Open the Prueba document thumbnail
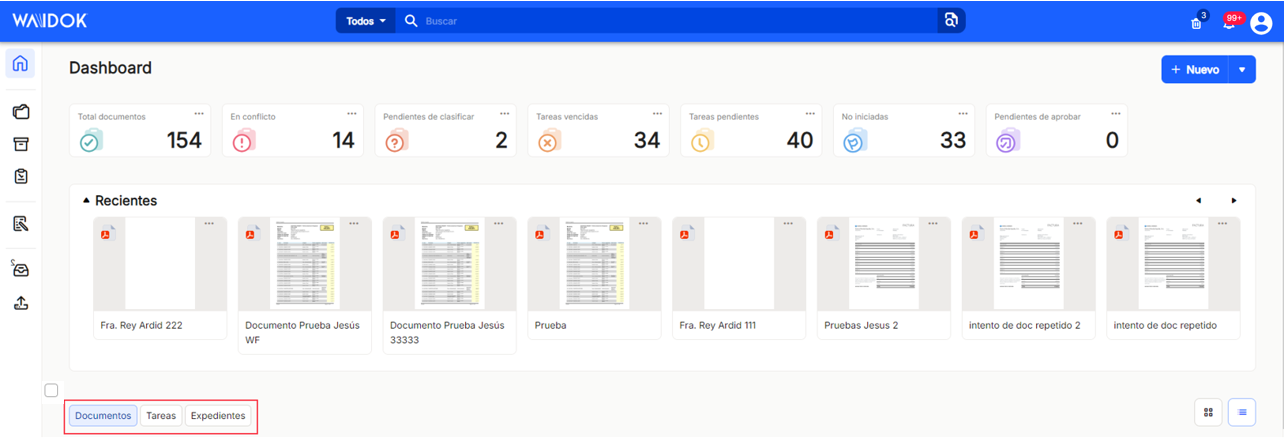Screen dimensions: 1285x444 point(594,264)
